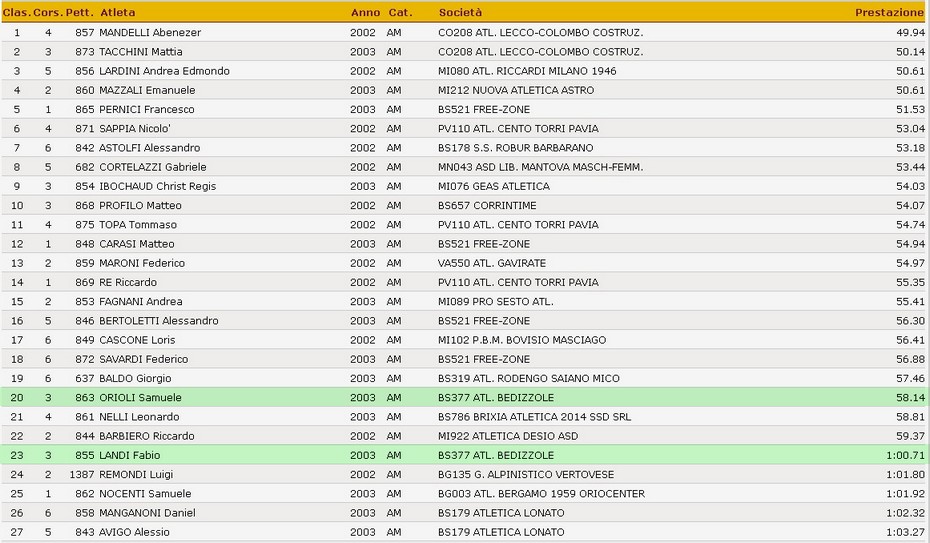Click highlighted LANDI Fabio name

130,455
